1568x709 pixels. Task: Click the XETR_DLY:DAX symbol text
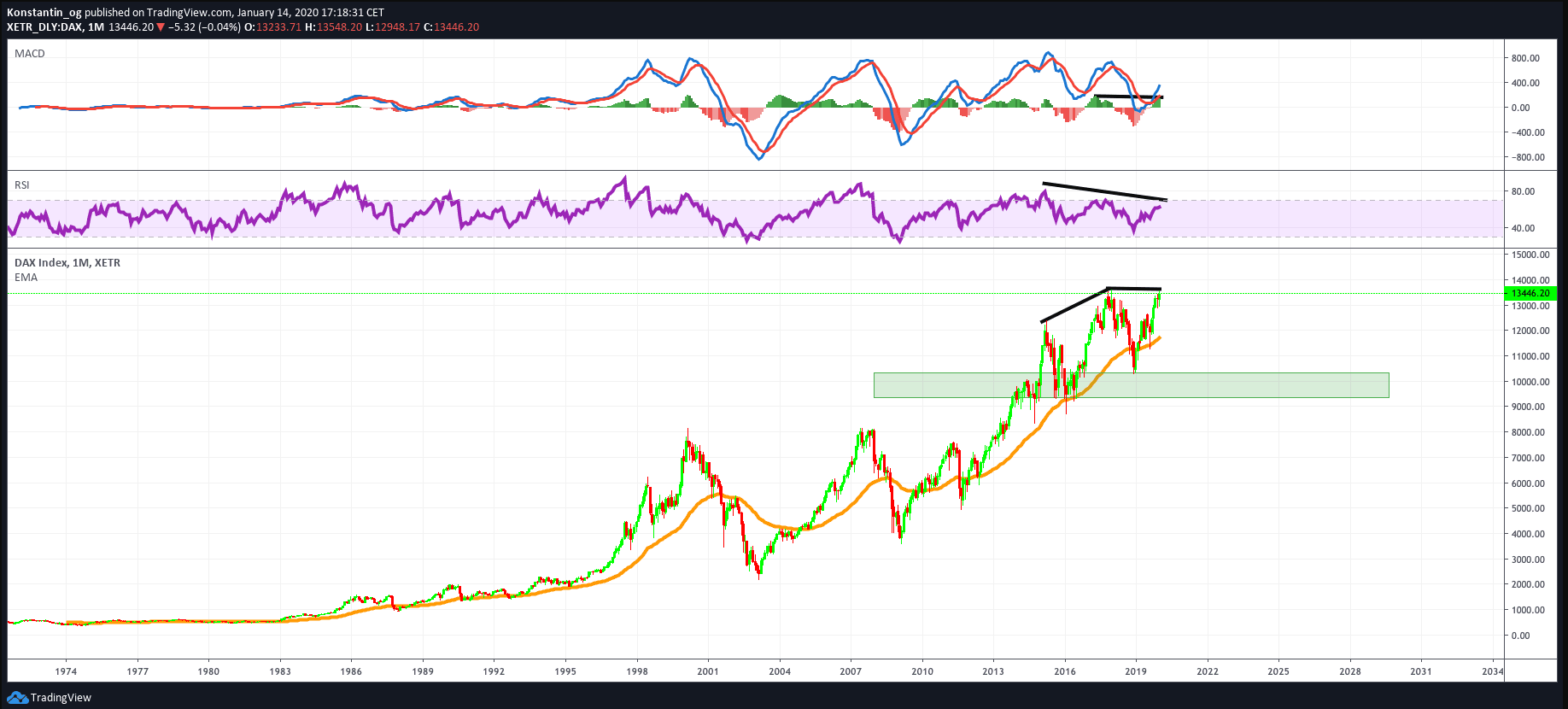[x=44, y=27]
